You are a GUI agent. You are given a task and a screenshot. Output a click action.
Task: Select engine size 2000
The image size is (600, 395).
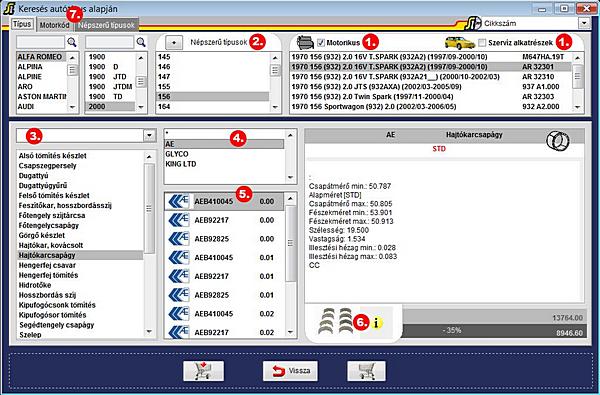point(110,106)
